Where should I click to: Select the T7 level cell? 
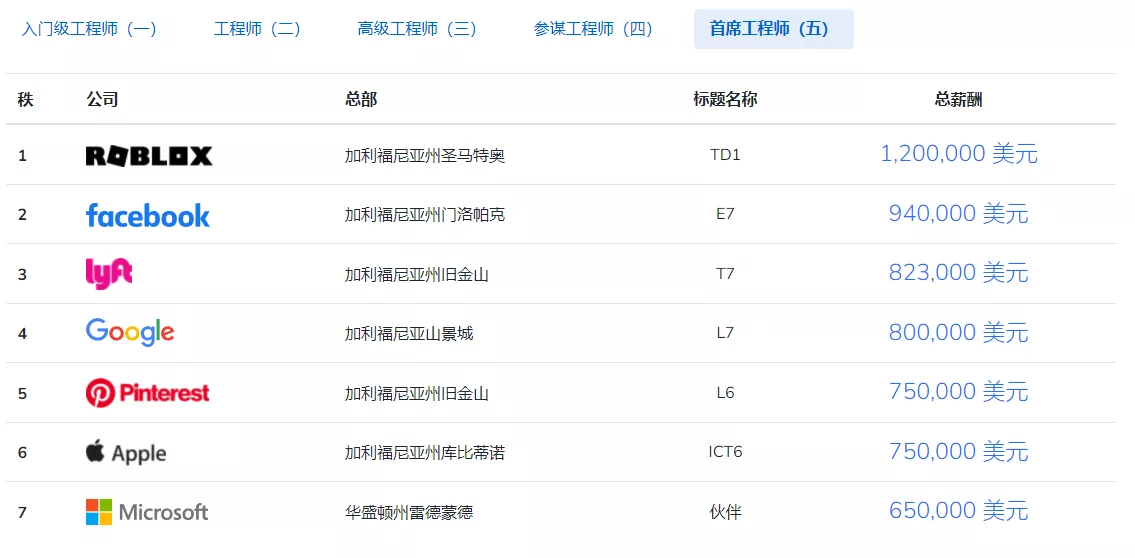click(725, 274)
